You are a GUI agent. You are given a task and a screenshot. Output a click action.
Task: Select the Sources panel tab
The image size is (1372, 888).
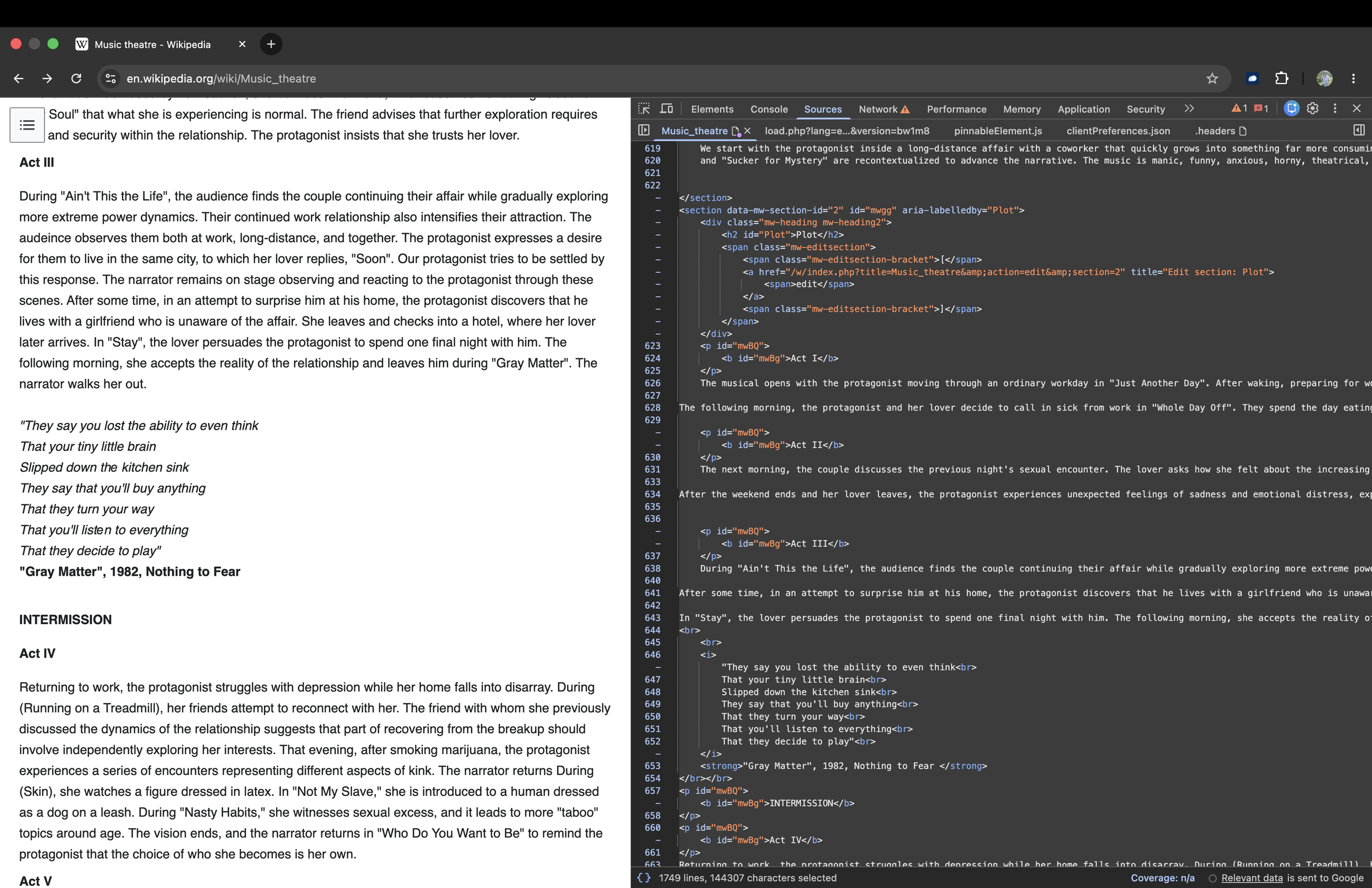coord(823,109)
